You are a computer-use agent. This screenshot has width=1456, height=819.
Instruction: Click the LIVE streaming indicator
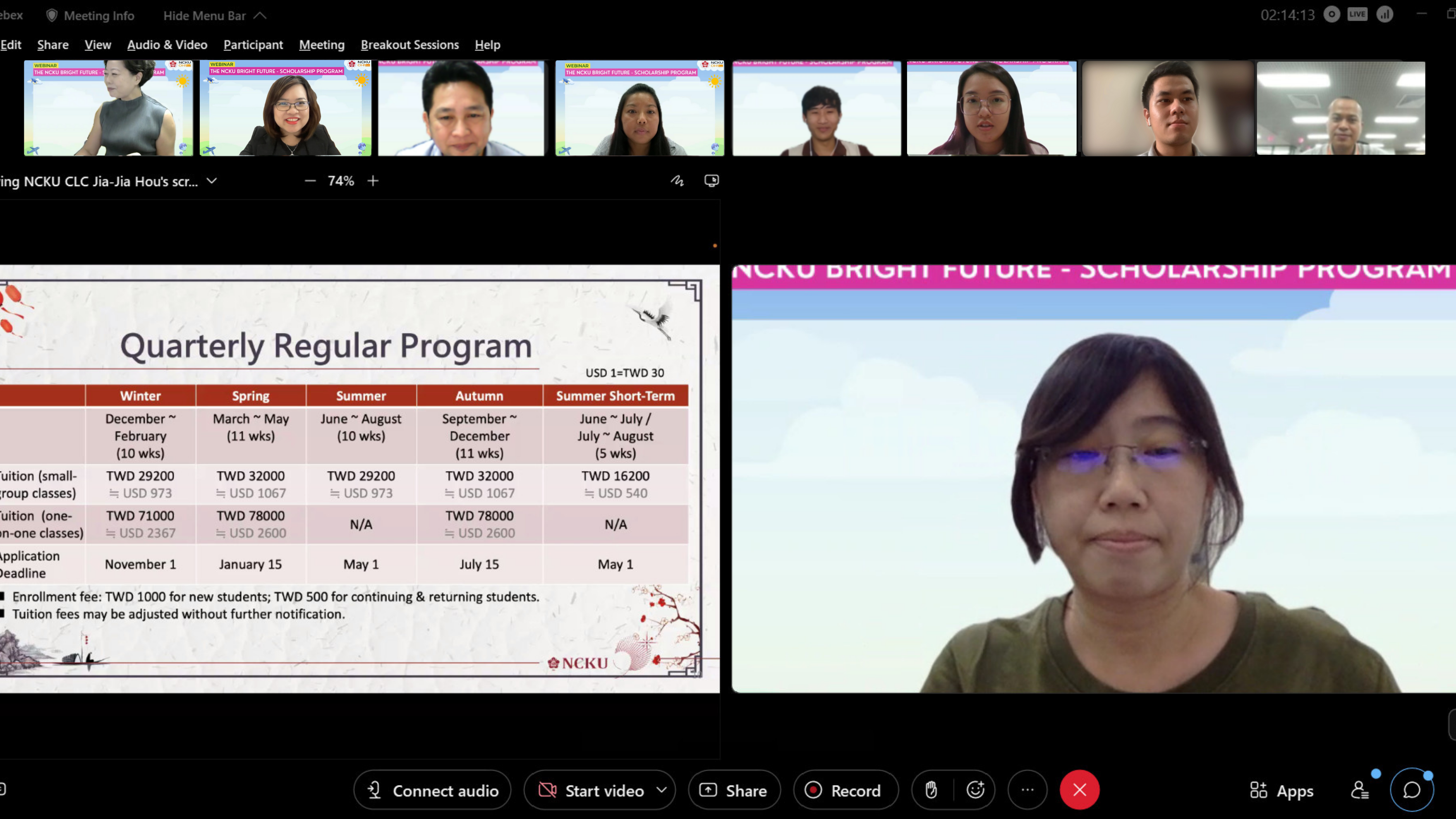point(1357,15)
